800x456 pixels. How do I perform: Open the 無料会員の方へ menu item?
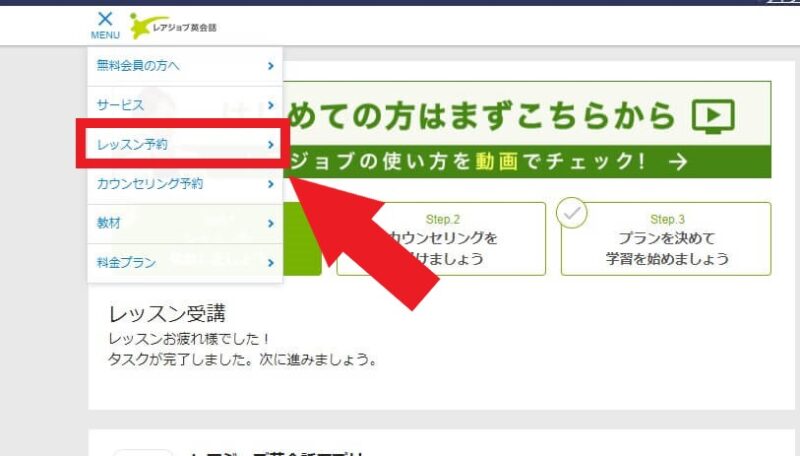pyautogui.click(x=138, y=66)
